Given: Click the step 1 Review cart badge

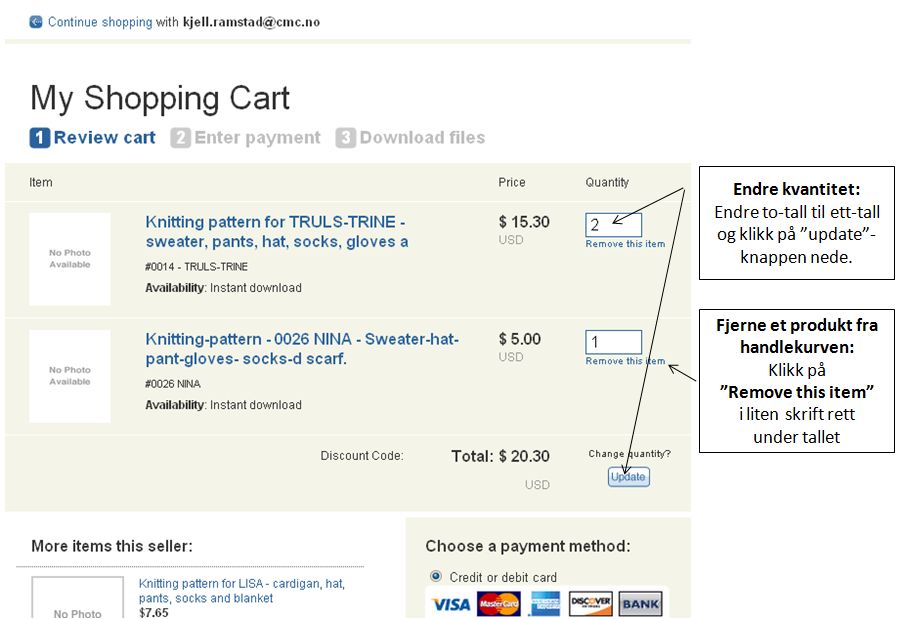Looking at the screenshot, I should tap(40, 138).
